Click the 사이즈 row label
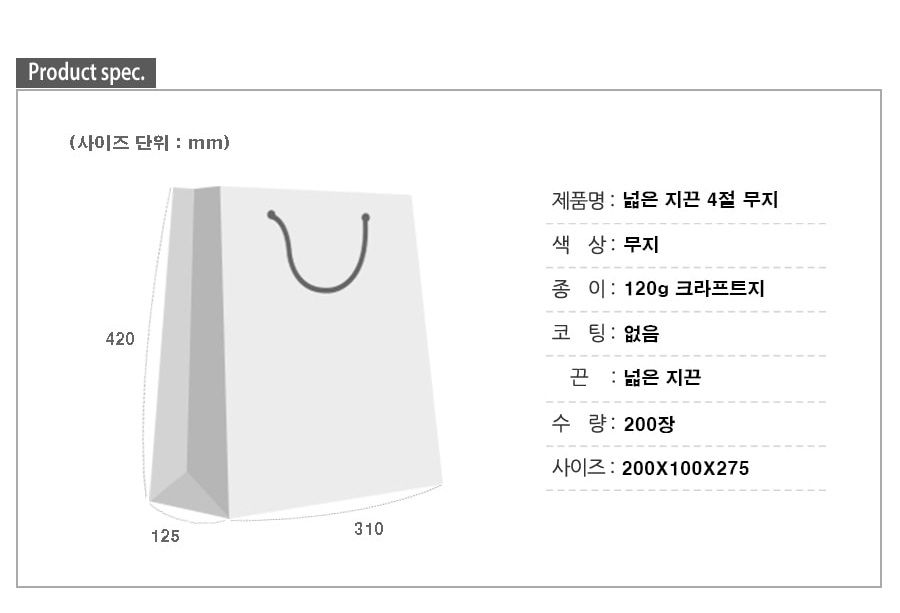This screenshot has width=900, height=613. point(578,467)
